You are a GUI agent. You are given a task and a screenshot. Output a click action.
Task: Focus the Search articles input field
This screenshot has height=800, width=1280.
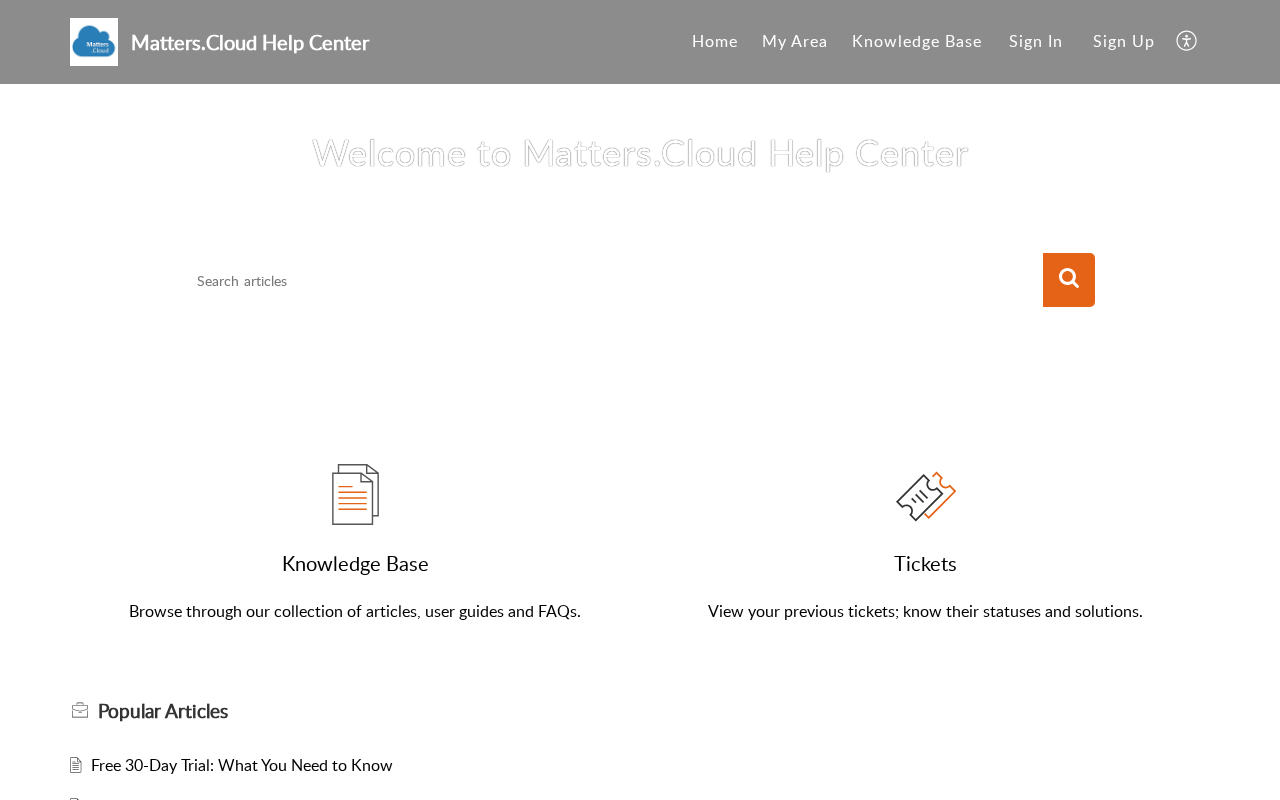[x=614, y=281]
